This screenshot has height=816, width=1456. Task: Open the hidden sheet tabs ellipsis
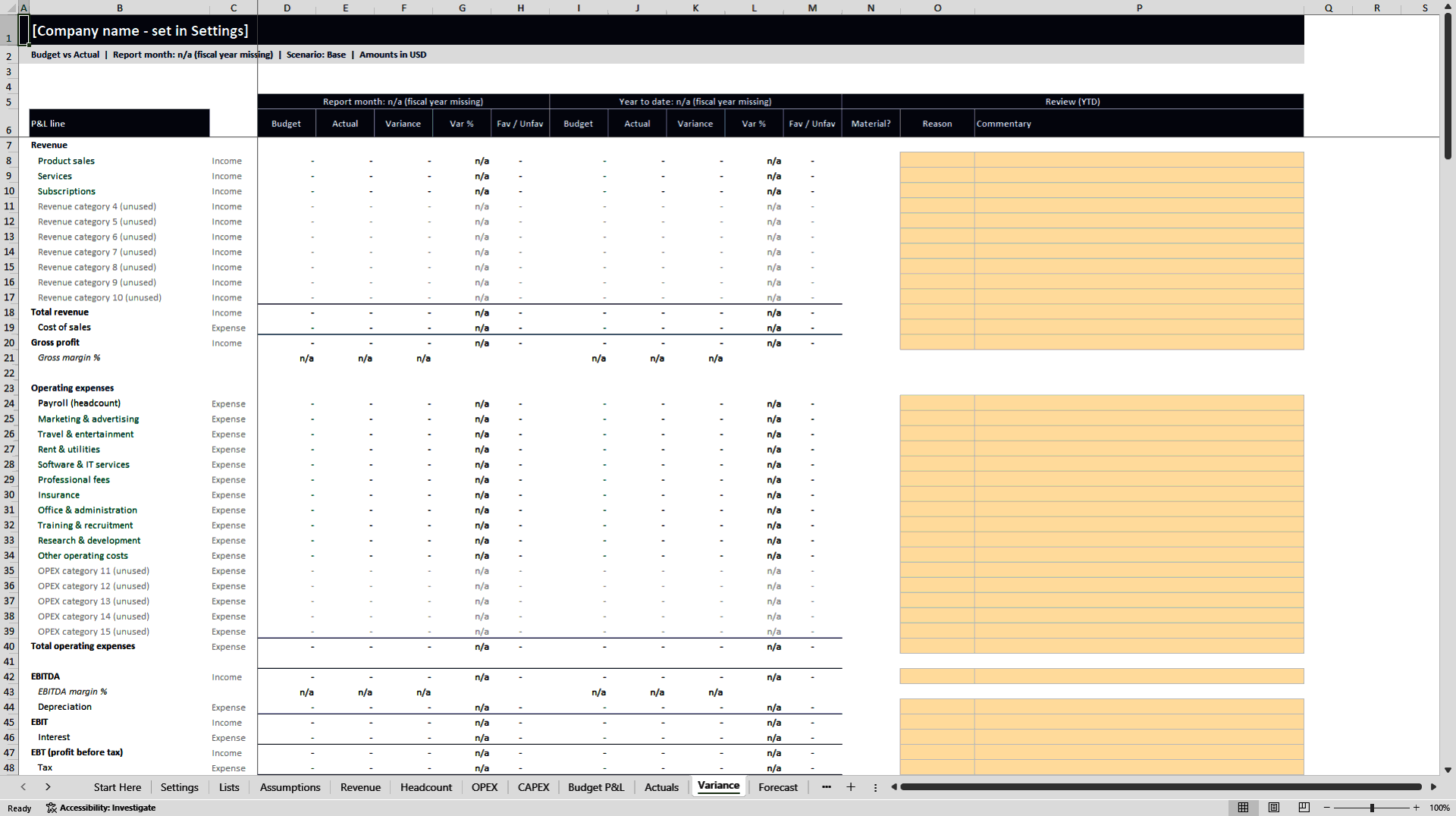click(827, 787)
